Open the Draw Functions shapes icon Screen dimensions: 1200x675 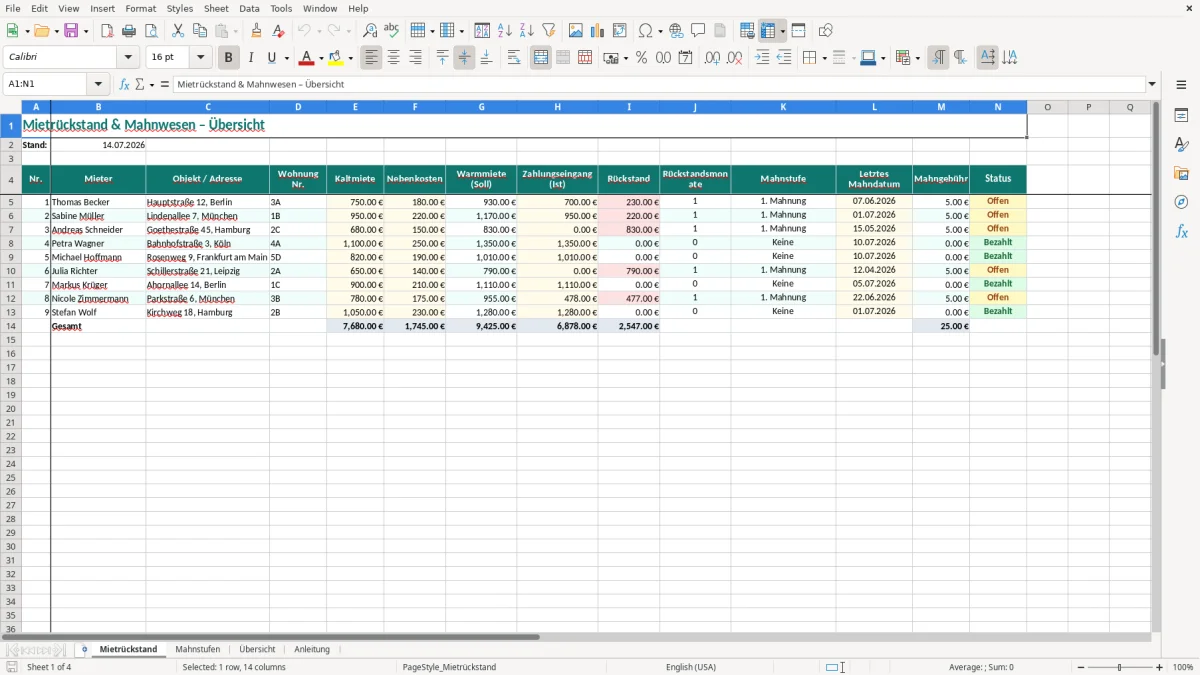click(x=826, y=31)
